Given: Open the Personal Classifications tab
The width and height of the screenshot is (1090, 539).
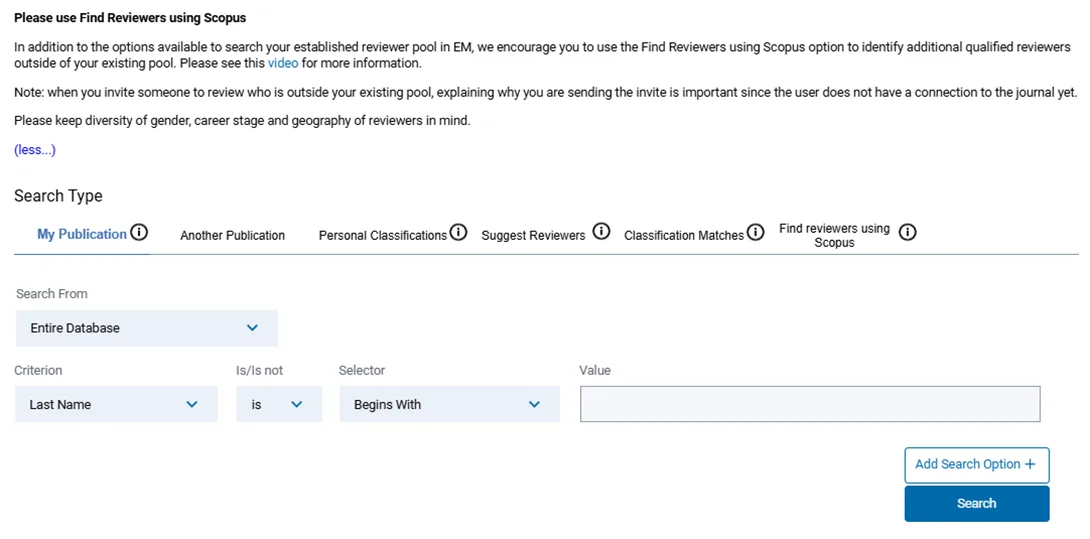Looking at the screenshot, I should [x=382, y=236].
